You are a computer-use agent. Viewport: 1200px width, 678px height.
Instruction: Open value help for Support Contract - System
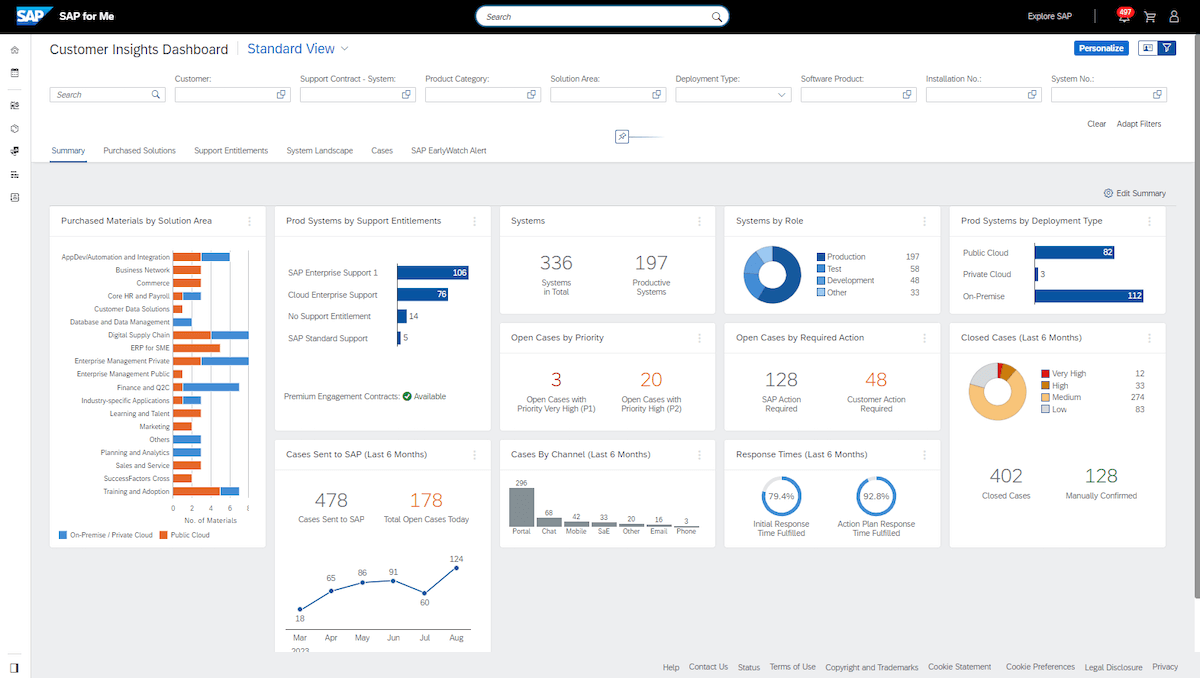[407, 95]
